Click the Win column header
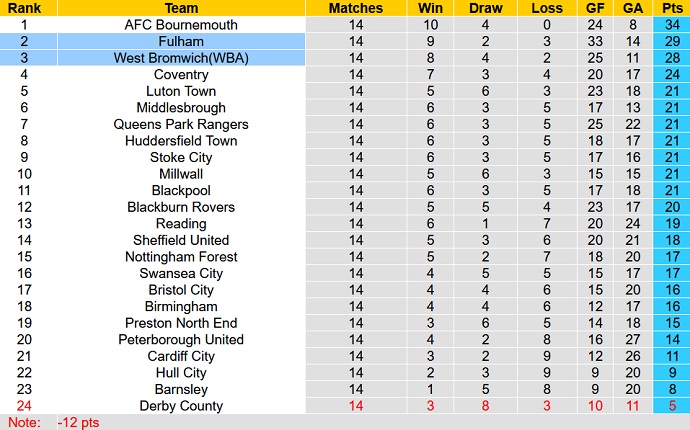The width and height of the screenshot is (690, 430). [x=431, y=8]
